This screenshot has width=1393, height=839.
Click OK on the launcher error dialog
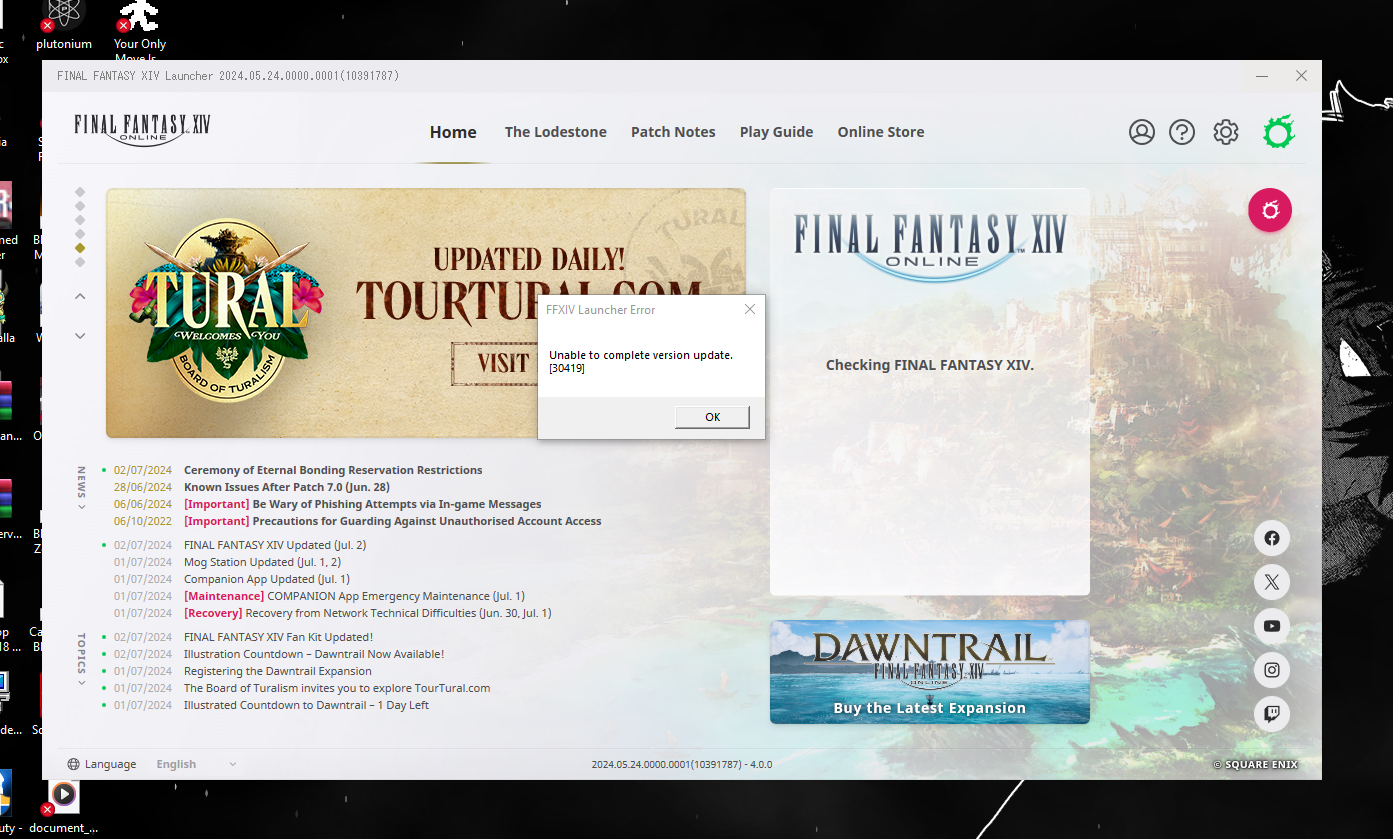(x=712, y=417)
